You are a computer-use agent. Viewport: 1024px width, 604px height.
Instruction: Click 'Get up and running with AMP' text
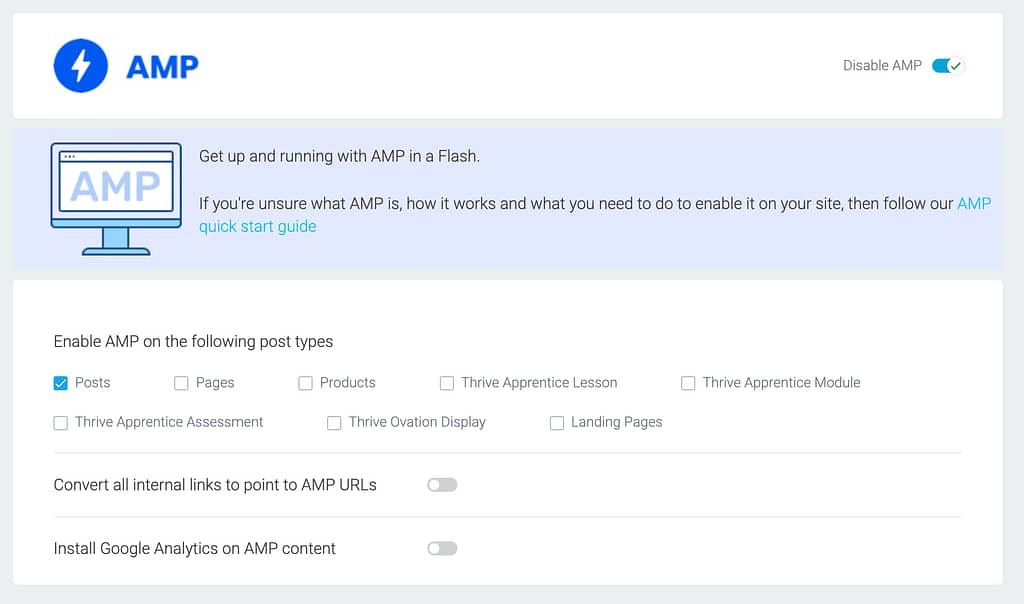click(339, 156)
